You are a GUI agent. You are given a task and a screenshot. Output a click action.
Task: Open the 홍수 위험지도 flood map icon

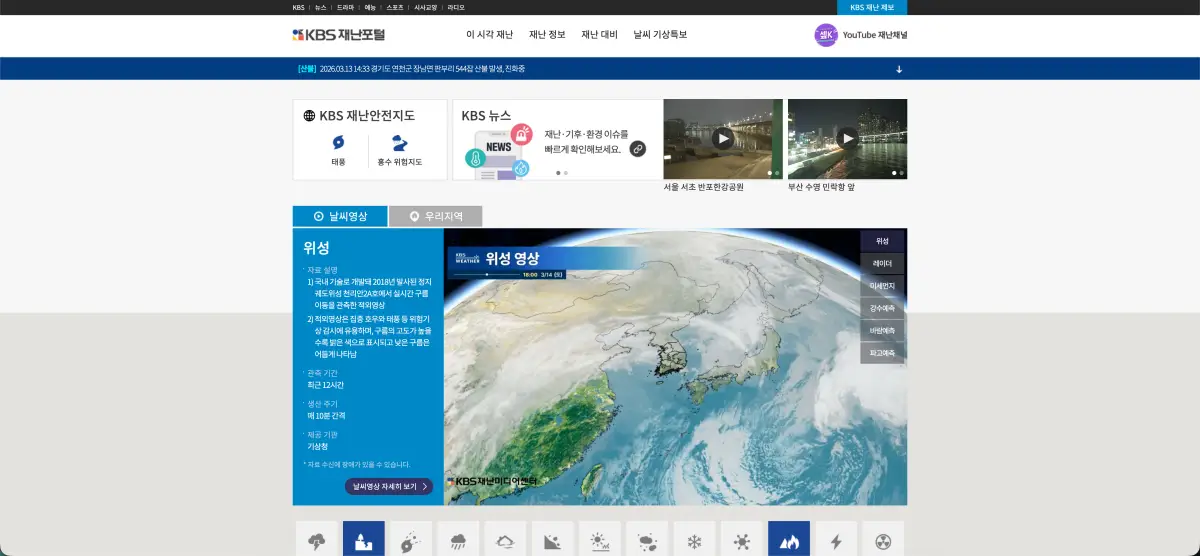(399, 143)
